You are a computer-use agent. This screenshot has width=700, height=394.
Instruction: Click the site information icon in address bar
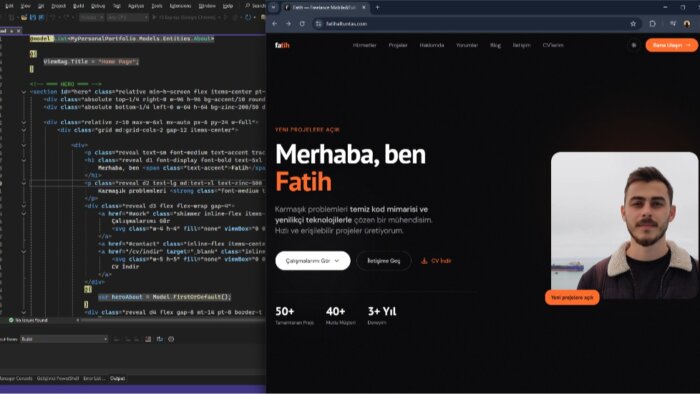[318, 24]
